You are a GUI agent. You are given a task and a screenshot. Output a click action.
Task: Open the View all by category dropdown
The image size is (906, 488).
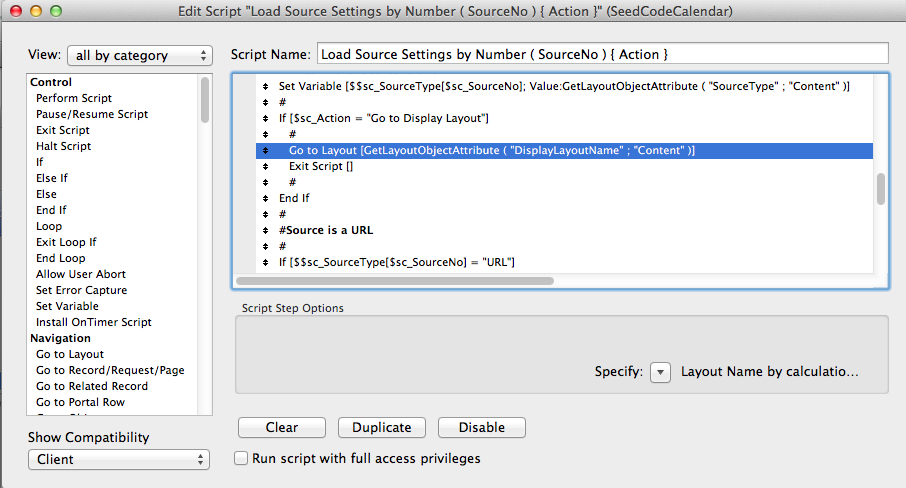[x=140, y=55]
